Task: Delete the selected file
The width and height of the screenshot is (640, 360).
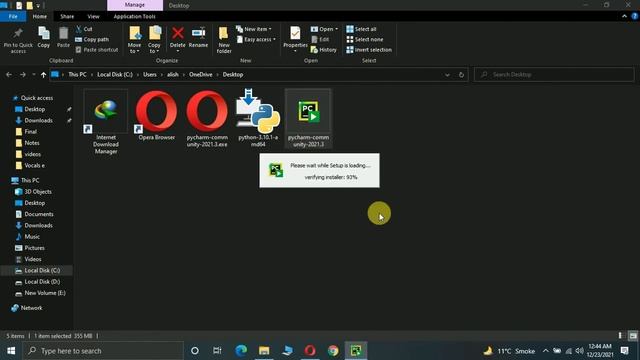Action: tap(178, 38)
